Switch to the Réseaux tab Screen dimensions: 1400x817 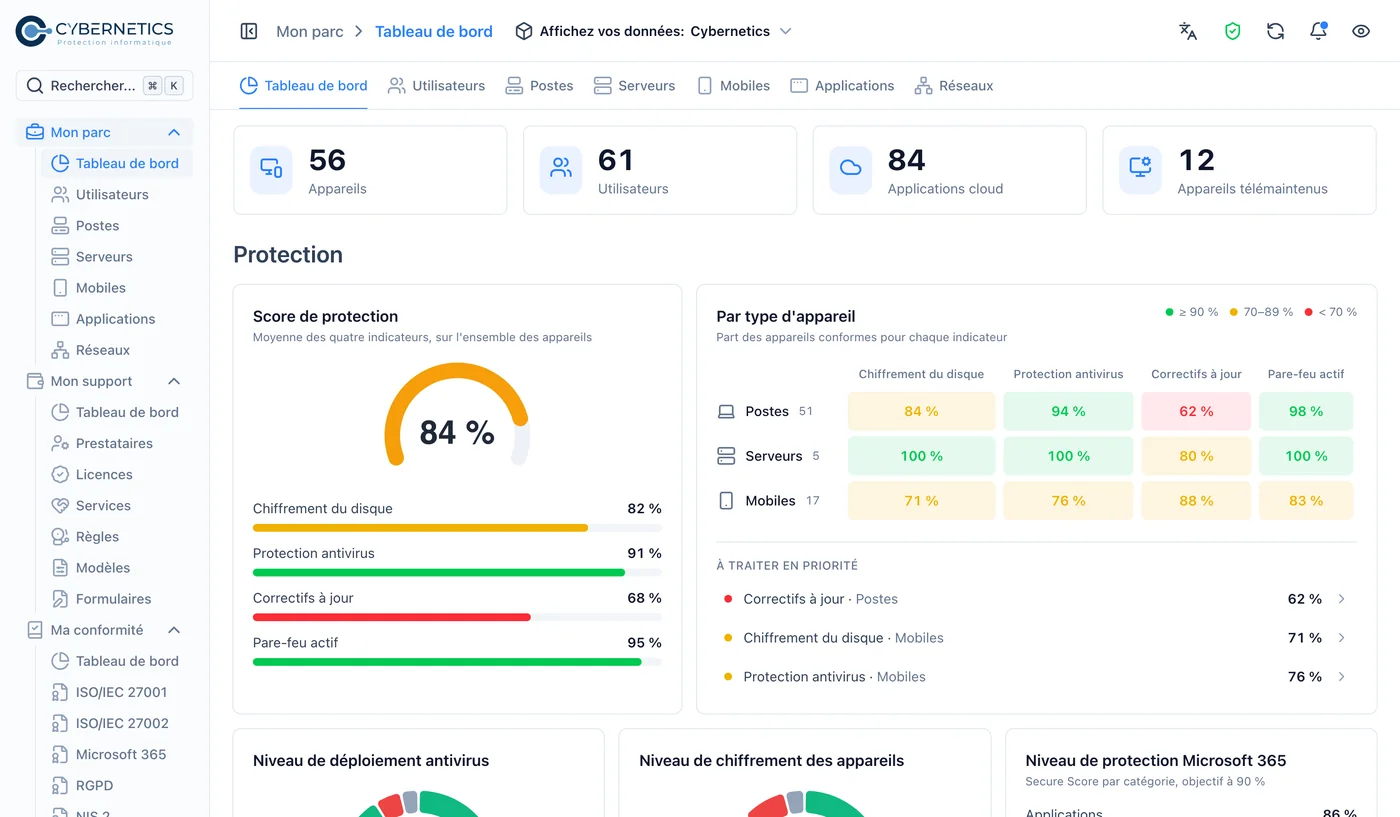point(954,86)
